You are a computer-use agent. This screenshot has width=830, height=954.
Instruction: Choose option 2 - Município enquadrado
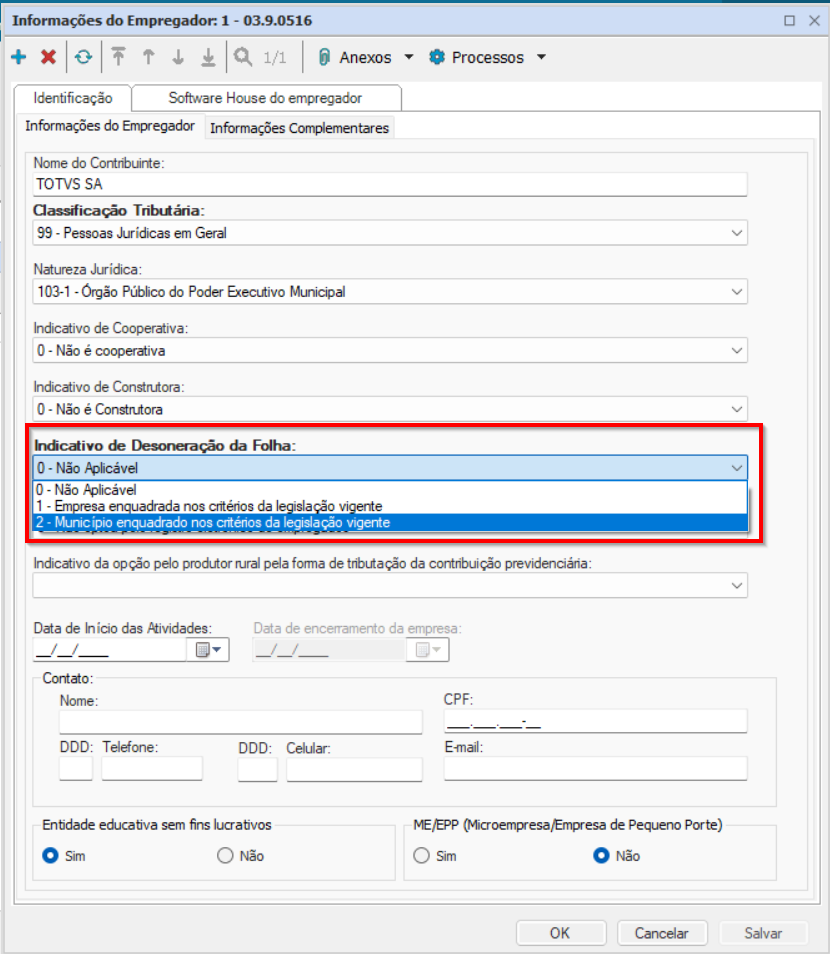point(212,523)
